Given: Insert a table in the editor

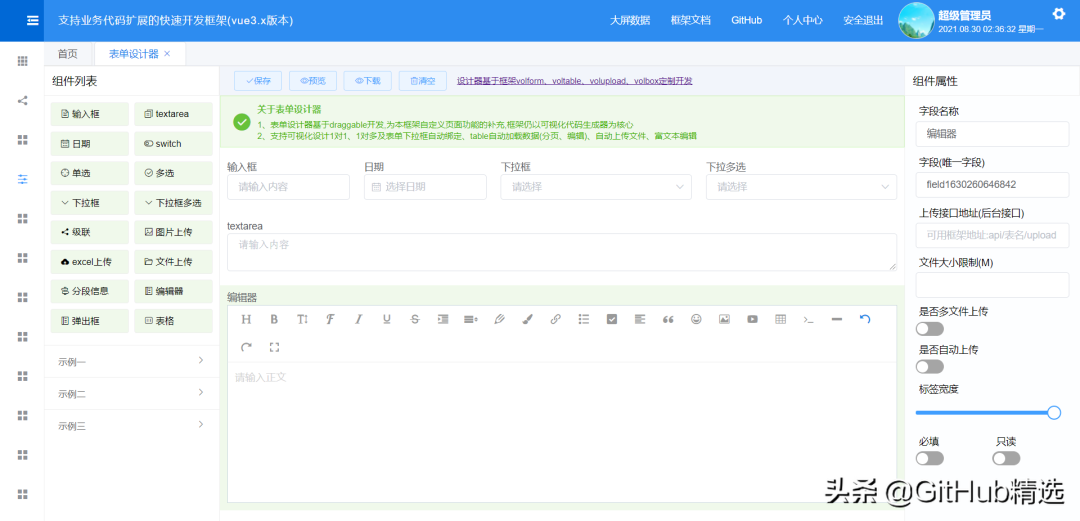Looking at the screenshot, I should tap(780, 319).
